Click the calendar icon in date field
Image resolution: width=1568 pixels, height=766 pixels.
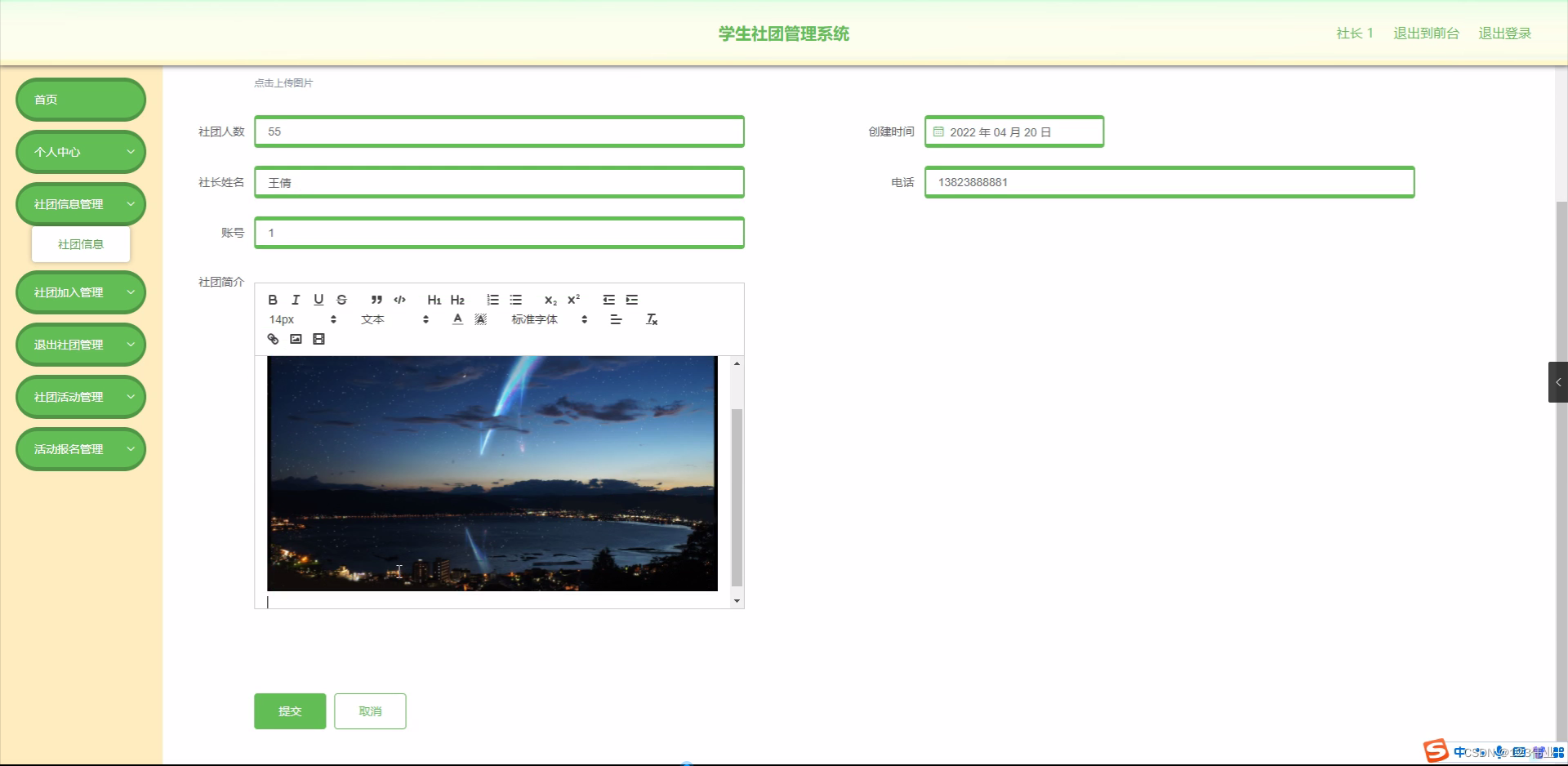point(938,131)
